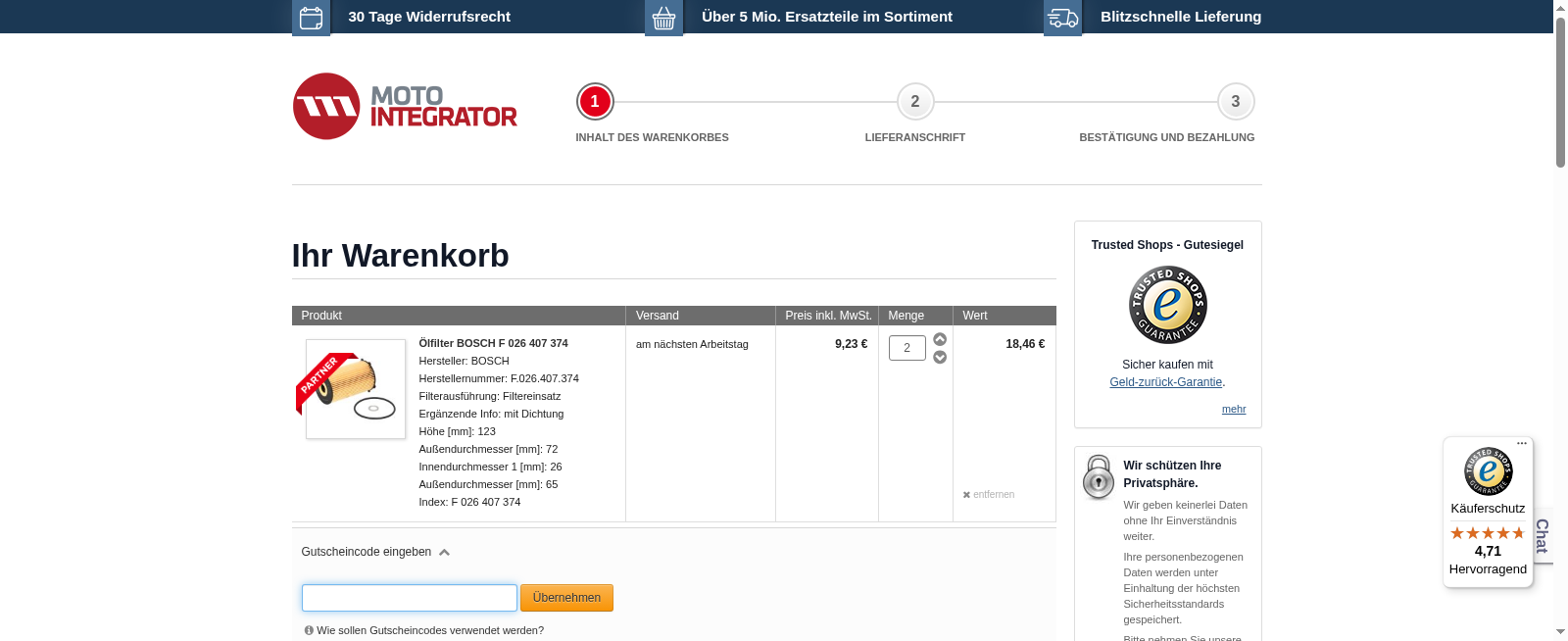This screenshot has width=1568, height=641.
Task: Click the am nächsten Arbeitstag shipping text
Action: click(x=692, y=344)
